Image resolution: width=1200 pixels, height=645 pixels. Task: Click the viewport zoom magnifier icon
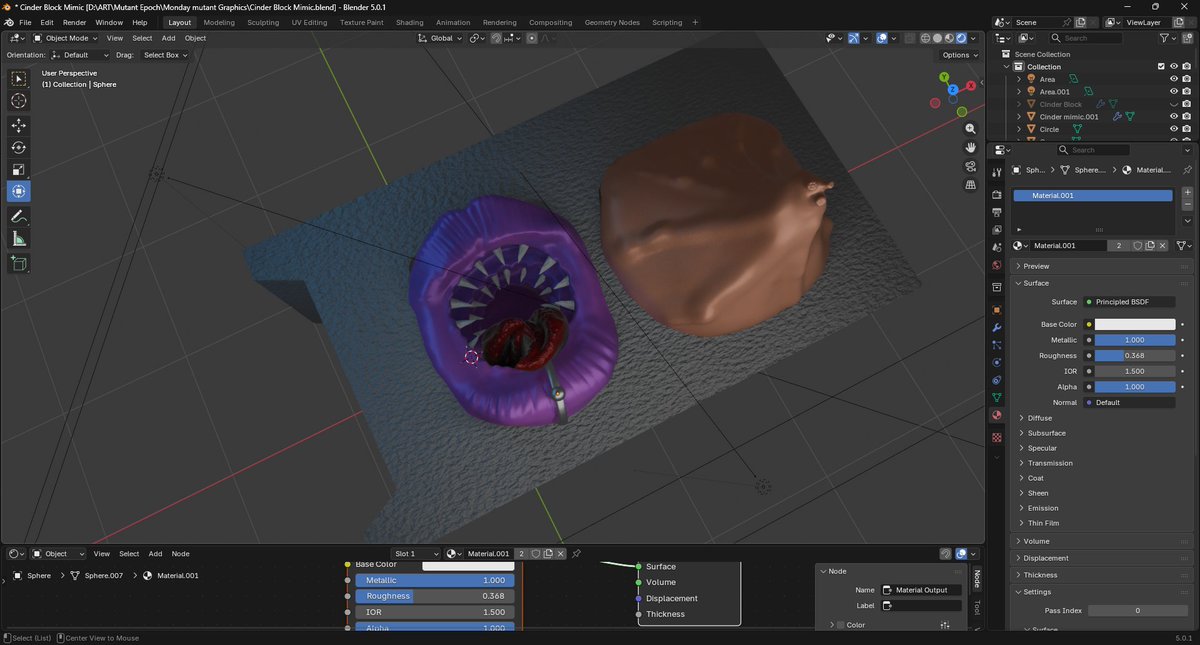(x=970, y=129)
